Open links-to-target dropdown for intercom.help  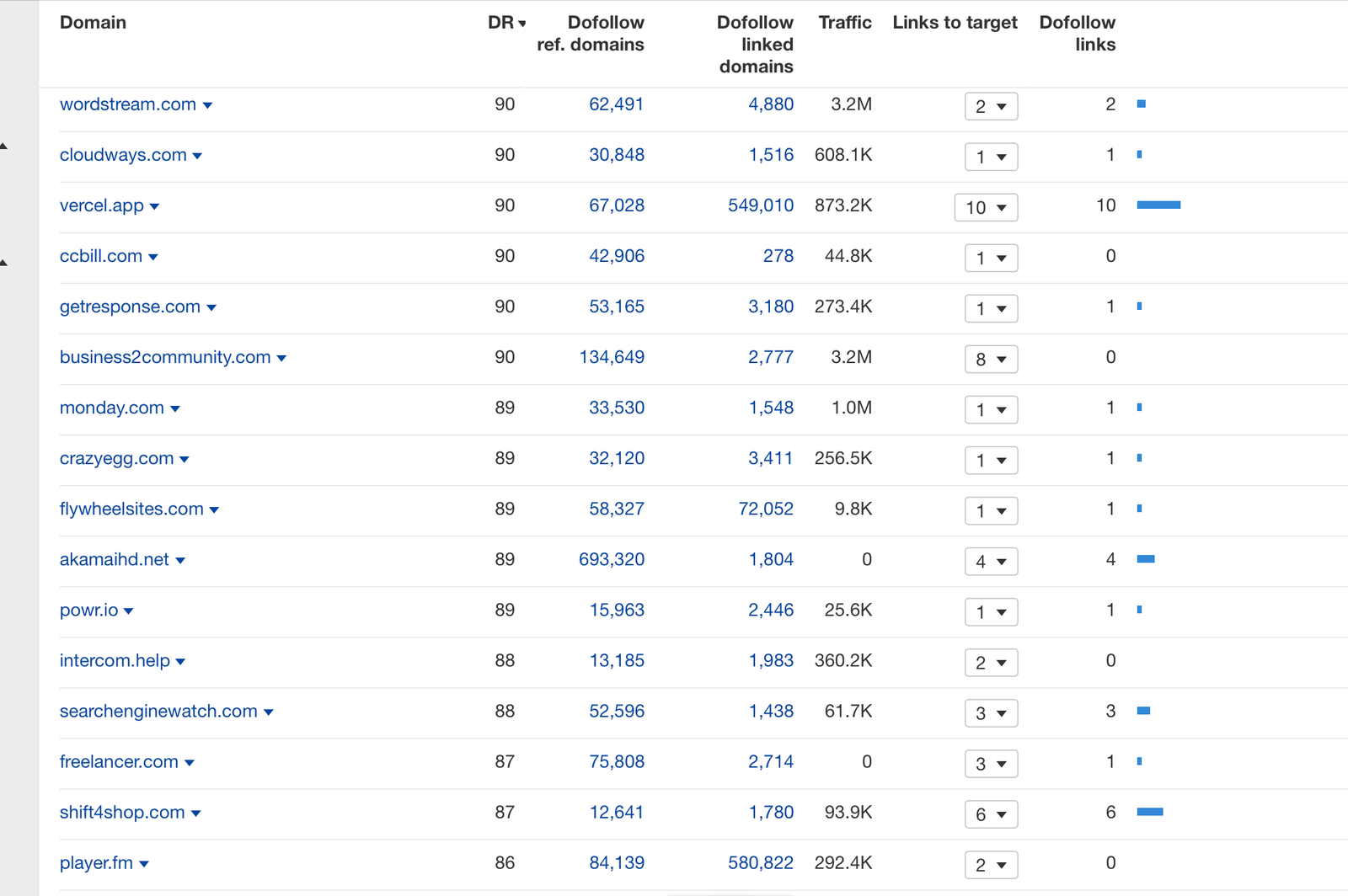[x=991, y=662]
